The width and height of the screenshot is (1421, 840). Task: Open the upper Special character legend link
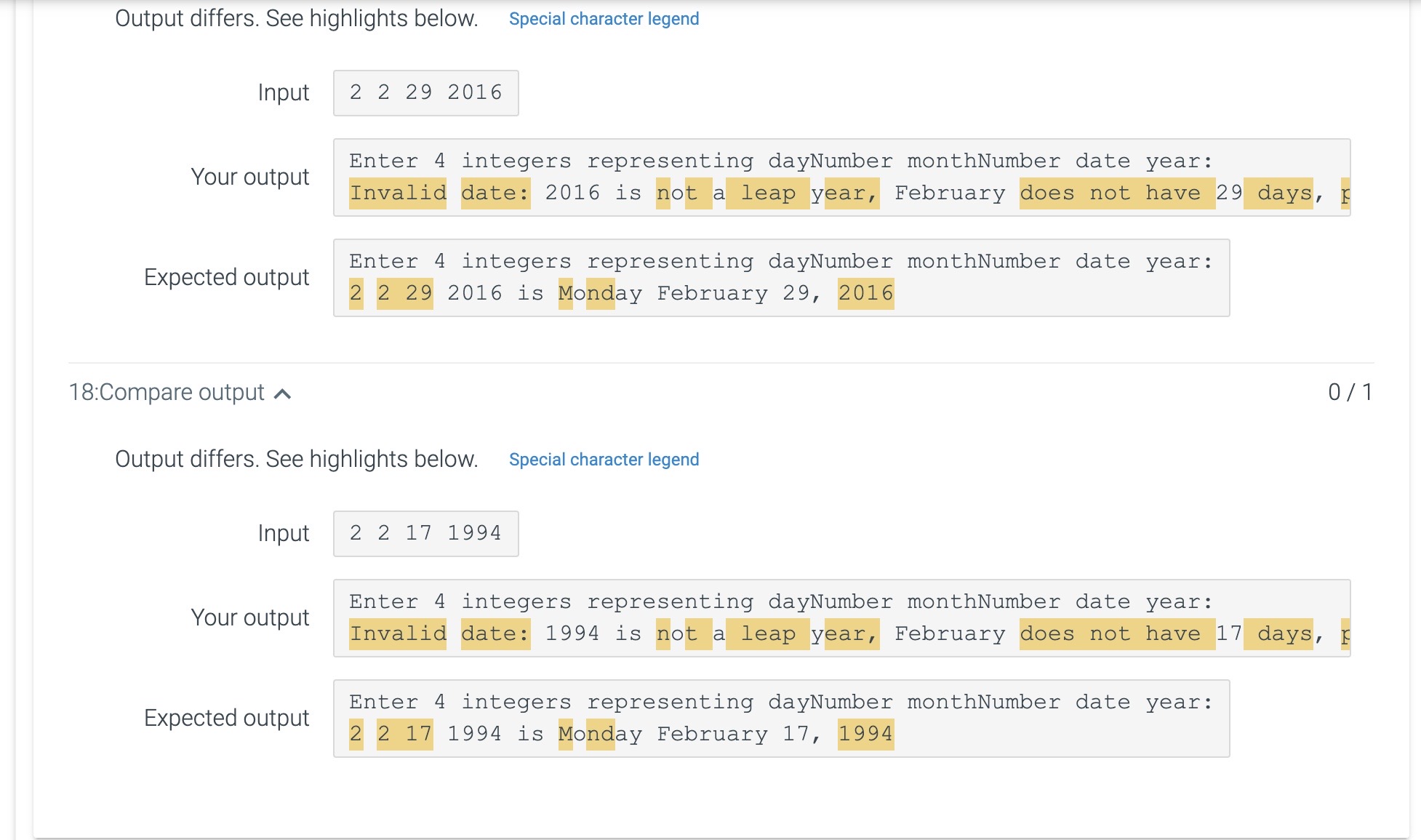604,19
